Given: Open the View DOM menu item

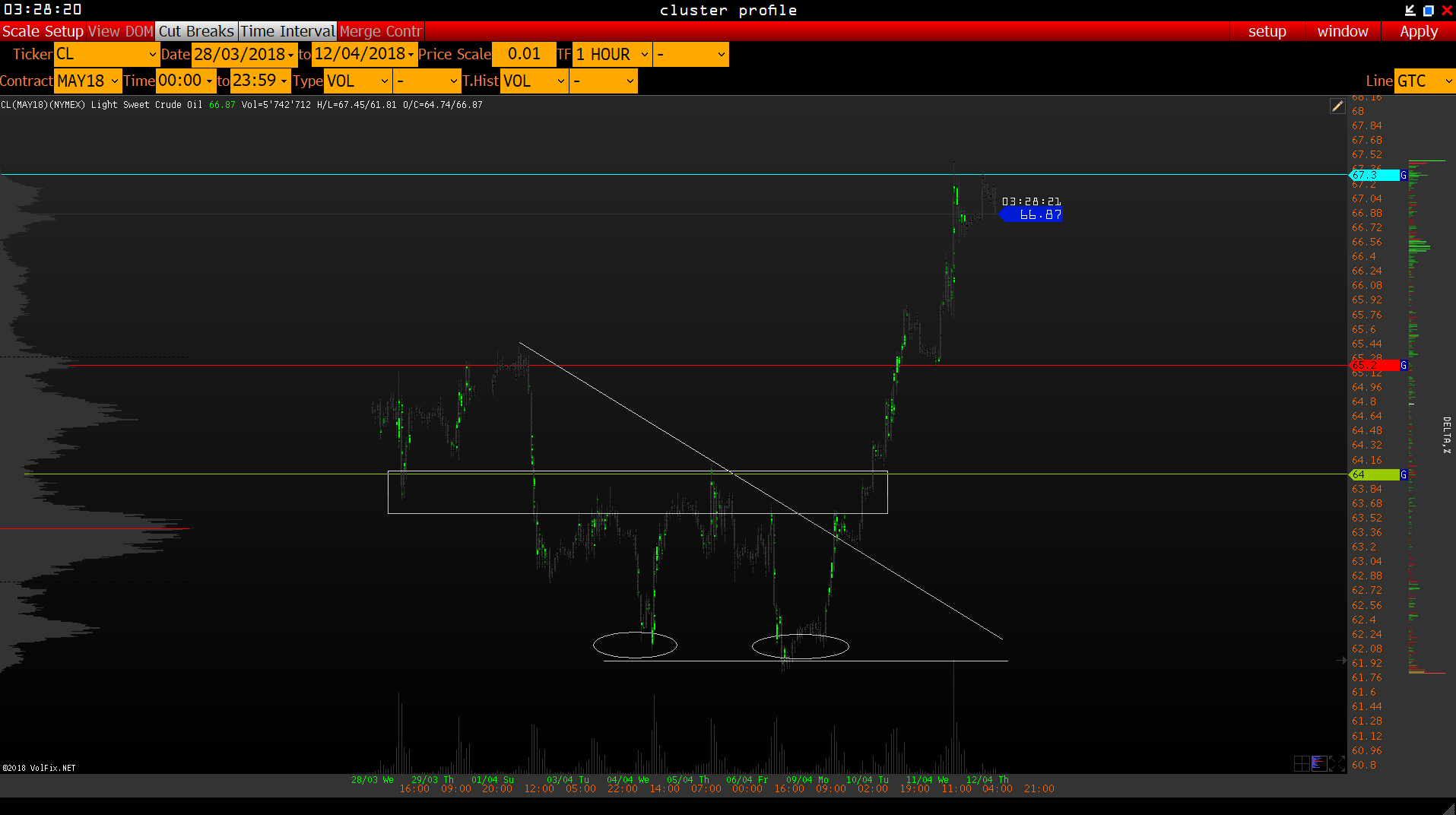Looking at the screenshot, I should [x=121, y=31].
